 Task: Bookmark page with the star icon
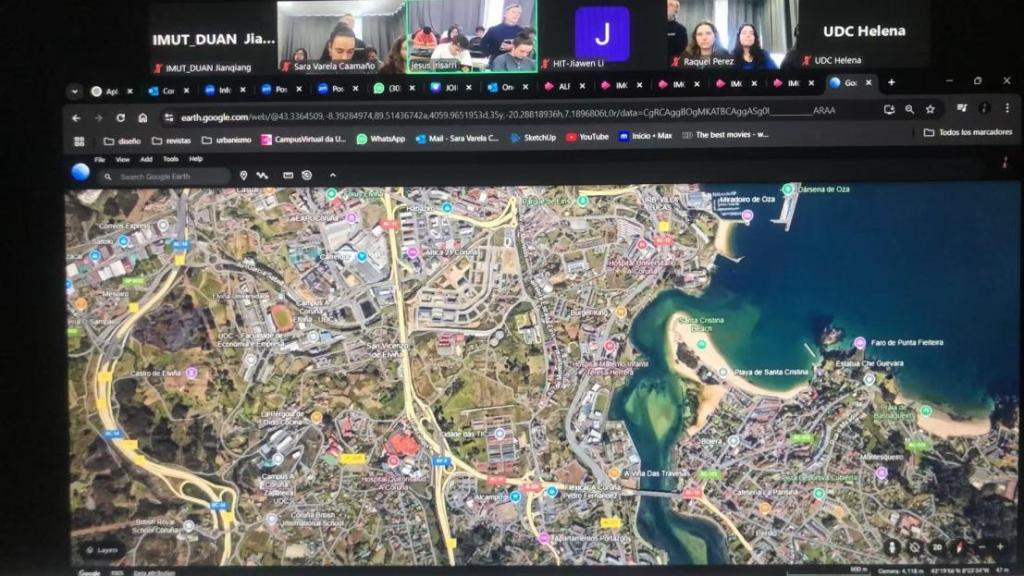(x=930, y=109)
